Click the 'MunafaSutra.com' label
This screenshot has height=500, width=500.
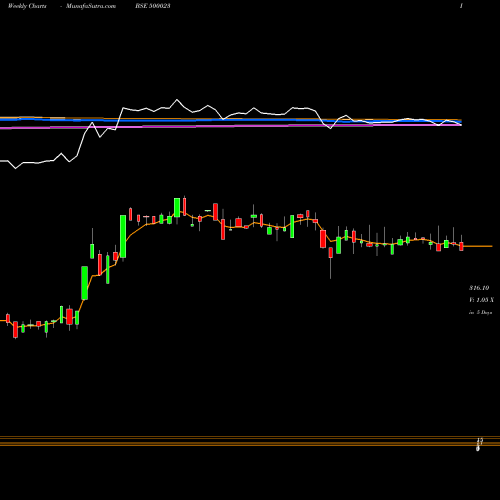point(91,6)
